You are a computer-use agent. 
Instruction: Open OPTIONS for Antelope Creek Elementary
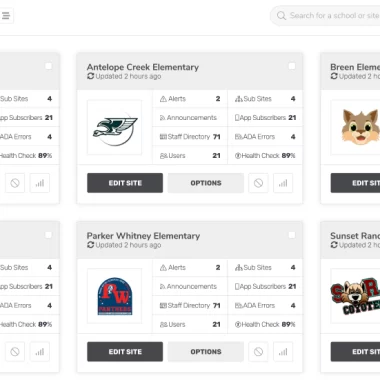point(206,183)
